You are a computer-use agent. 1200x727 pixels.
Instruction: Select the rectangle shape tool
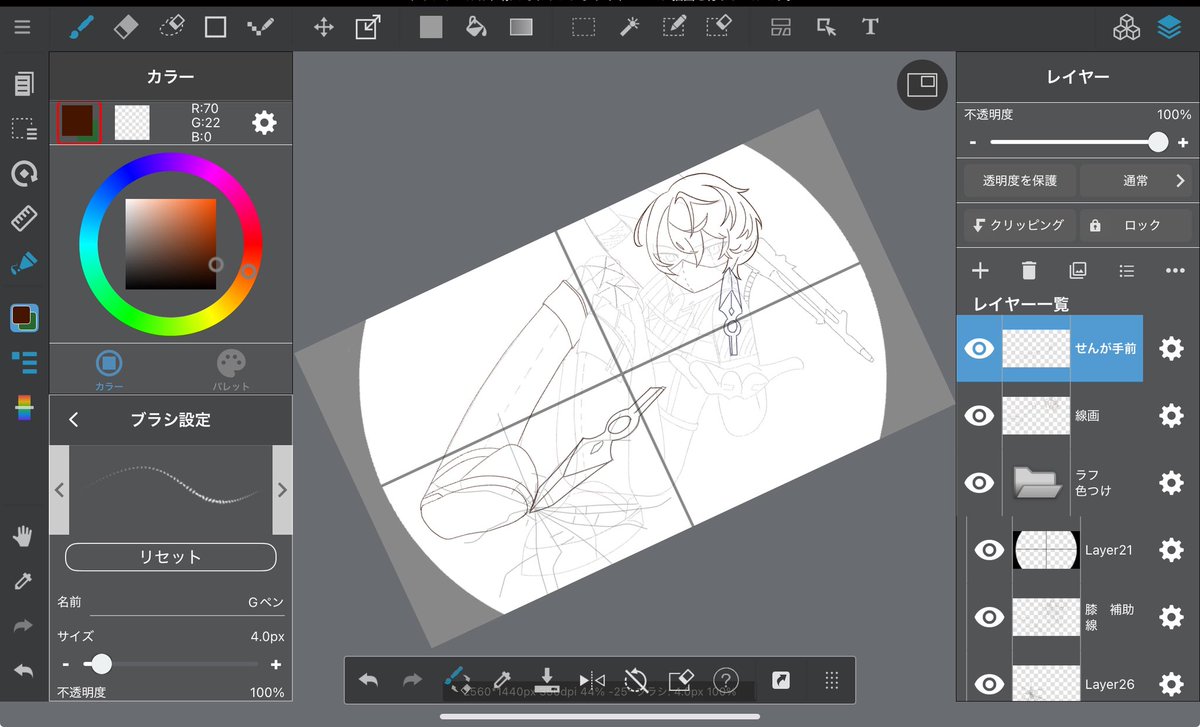tap(215, 27)
